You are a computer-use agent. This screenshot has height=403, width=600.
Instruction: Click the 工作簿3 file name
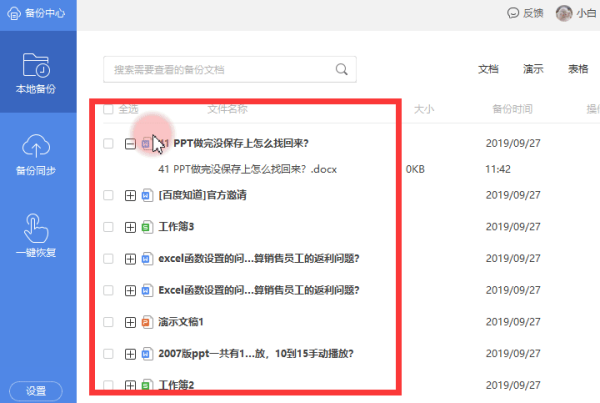176,227
